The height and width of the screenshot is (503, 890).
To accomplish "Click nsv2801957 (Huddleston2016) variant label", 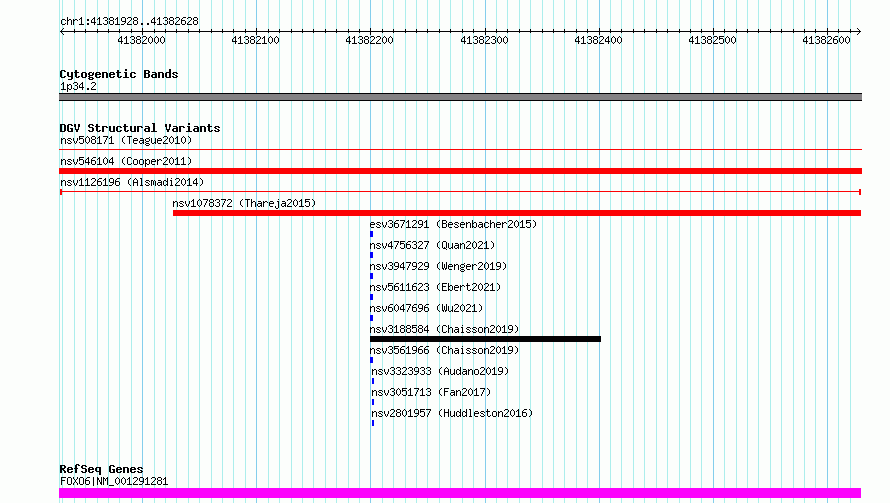I will click(452, 413).
